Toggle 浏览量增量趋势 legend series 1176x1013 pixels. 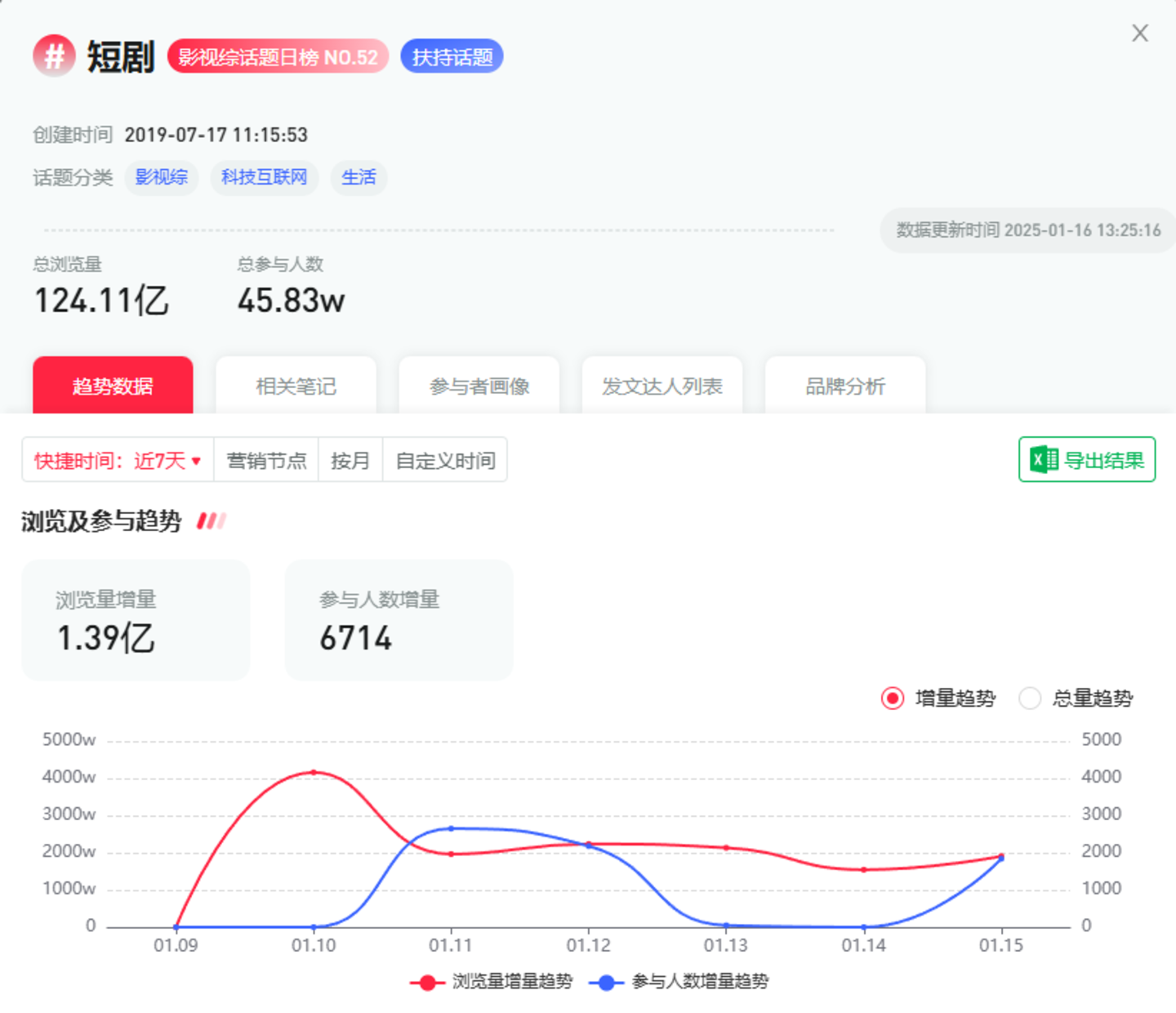(492, 981)
